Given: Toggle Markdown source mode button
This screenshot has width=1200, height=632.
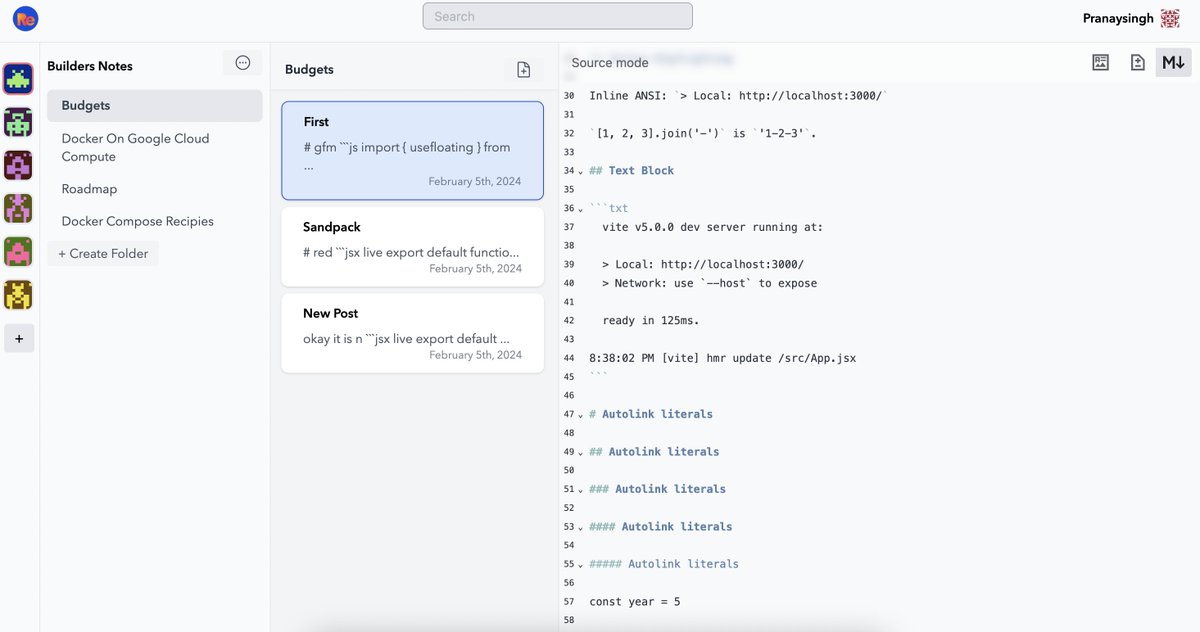Looking at the screenshot, I should pyautogui.click(x=1174, y=62).
